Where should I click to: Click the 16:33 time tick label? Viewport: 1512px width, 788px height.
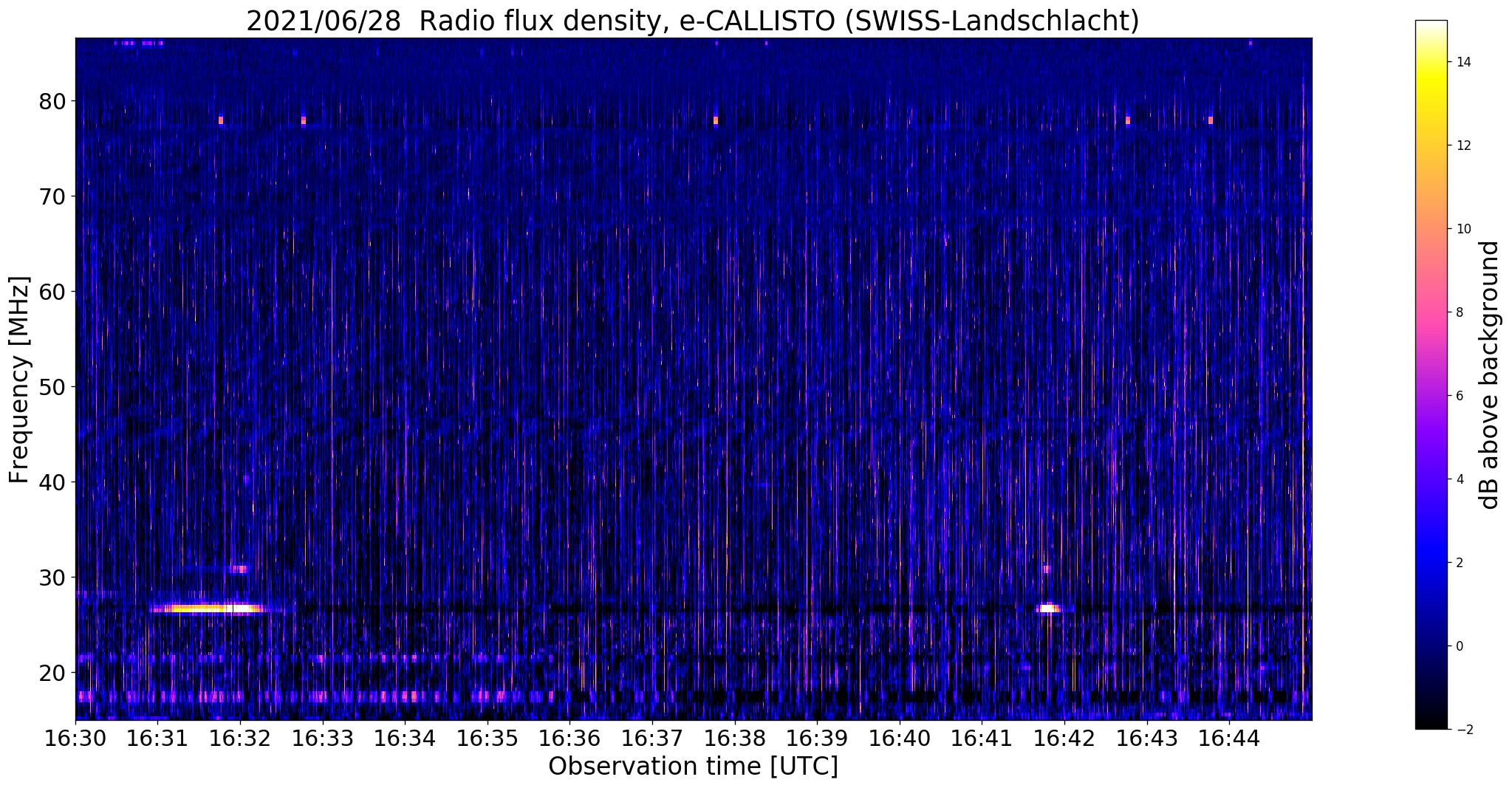pyautogui.click(x=323, y=739)
